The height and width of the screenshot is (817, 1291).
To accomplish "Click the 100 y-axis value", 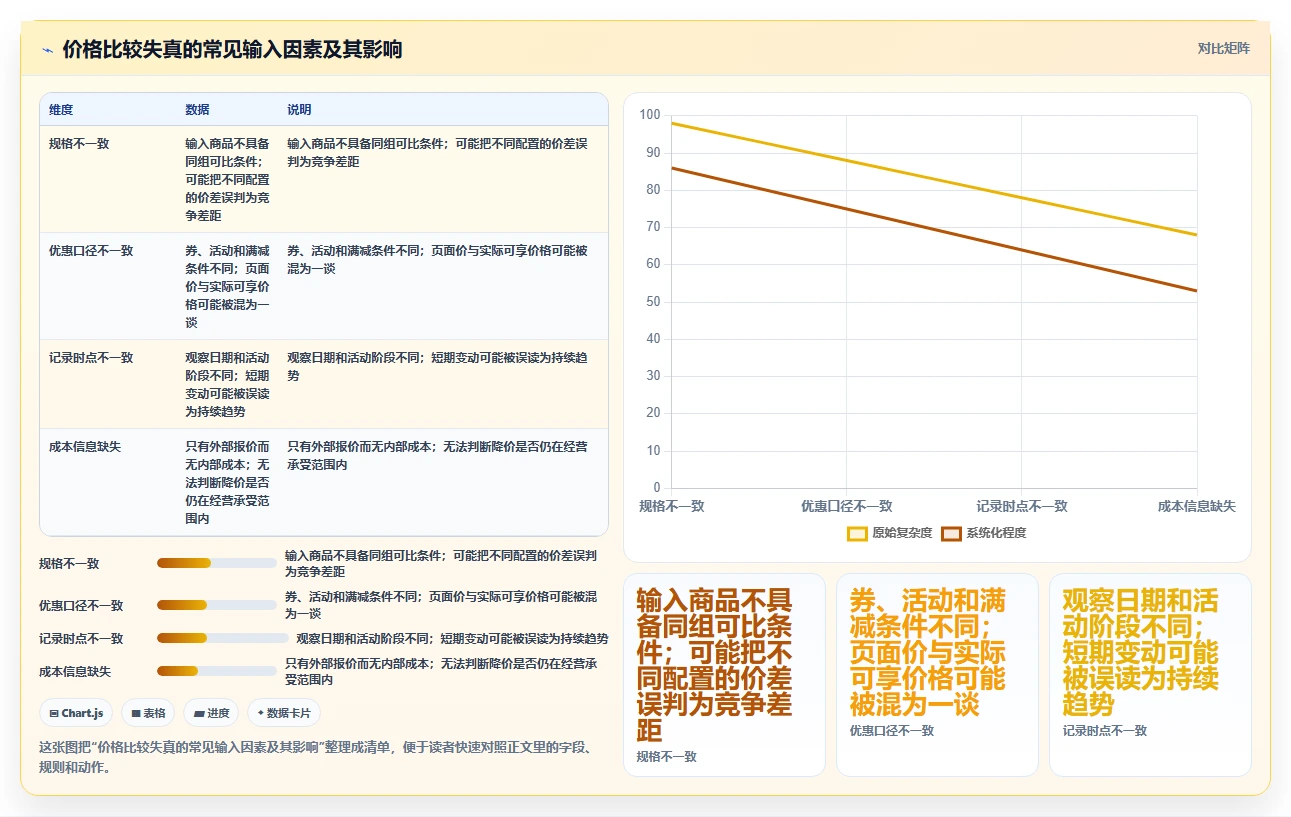I will (x=650, y=115).
